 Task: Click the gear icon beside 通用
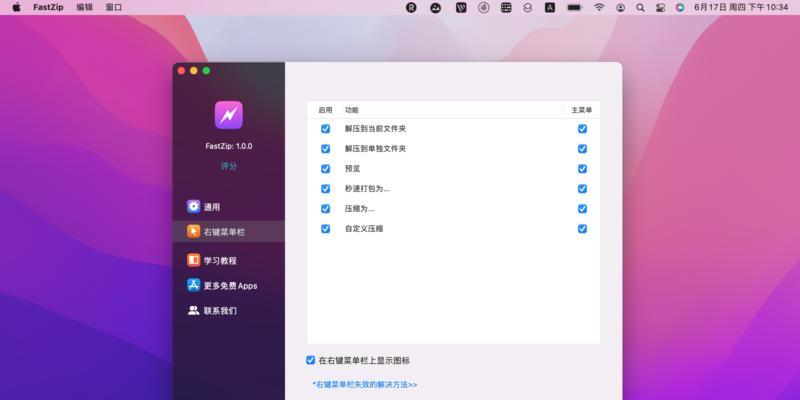point(193,207)
